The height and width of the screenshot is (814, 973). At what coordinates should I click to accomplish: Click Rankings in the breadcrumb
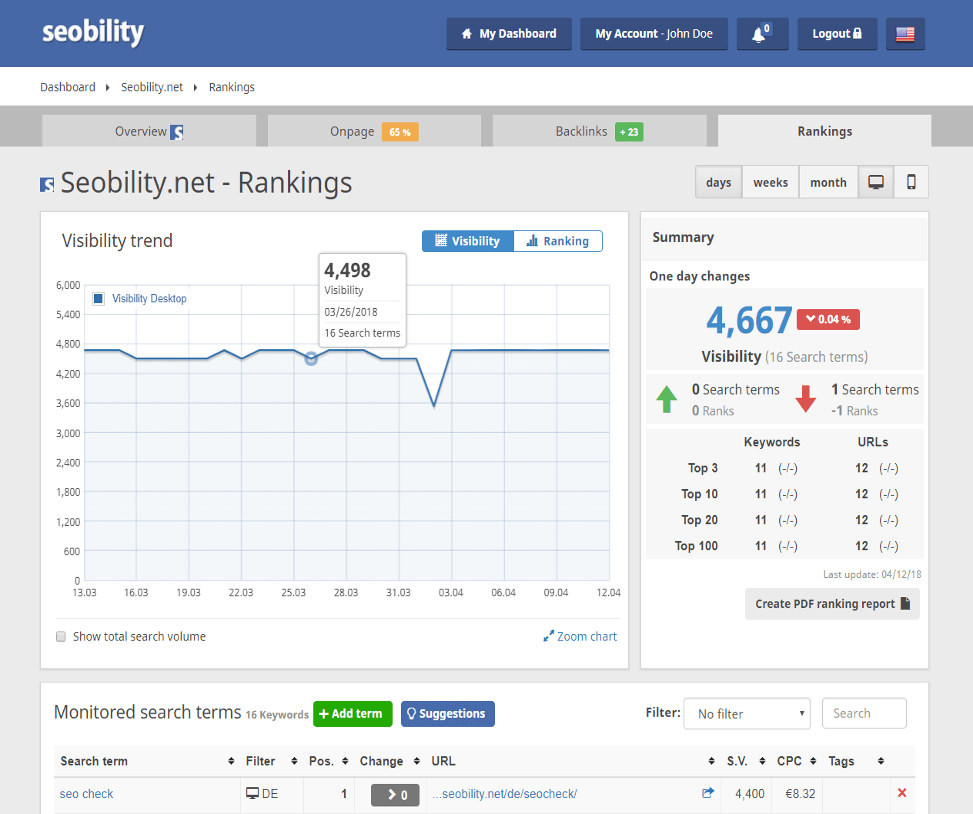[231, 87]
